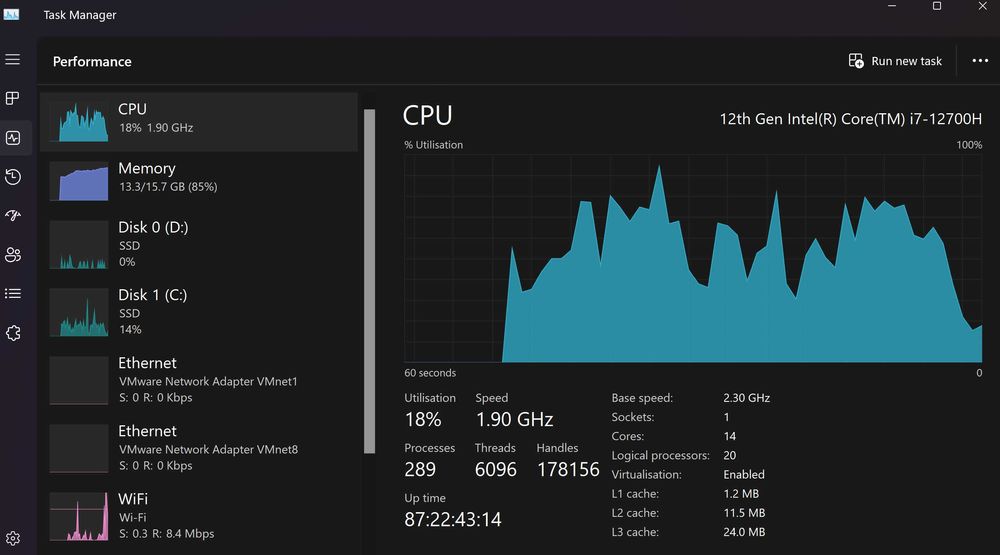Click Run new task button
Screen dimensions: 1000x555
click(895, 61)
